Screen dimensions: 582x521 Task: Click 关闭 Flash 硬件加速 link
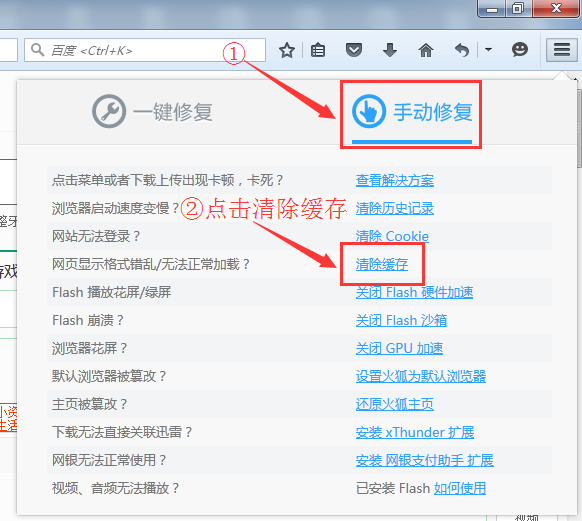tap(414, 292)
